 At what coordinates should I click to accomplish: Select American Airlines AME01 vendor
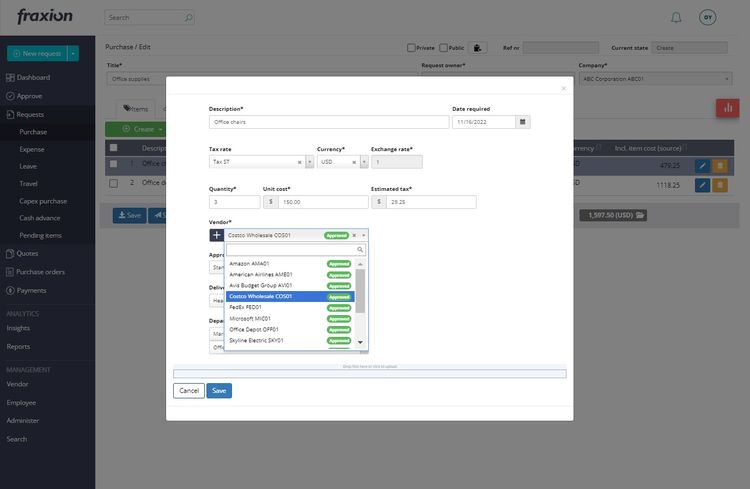point(290,275)
